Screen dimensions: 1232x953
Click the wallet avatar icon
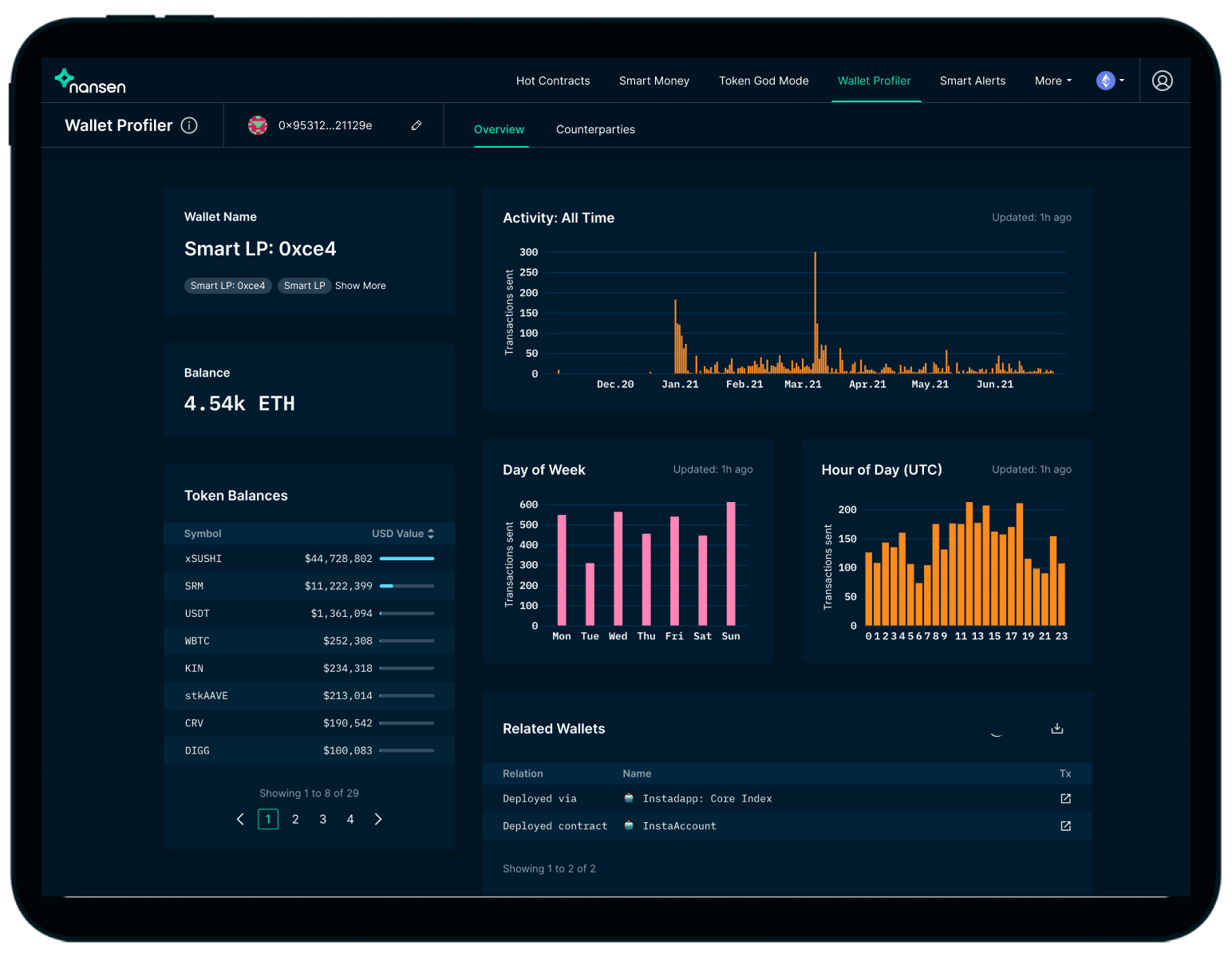[x=258, y=125]
